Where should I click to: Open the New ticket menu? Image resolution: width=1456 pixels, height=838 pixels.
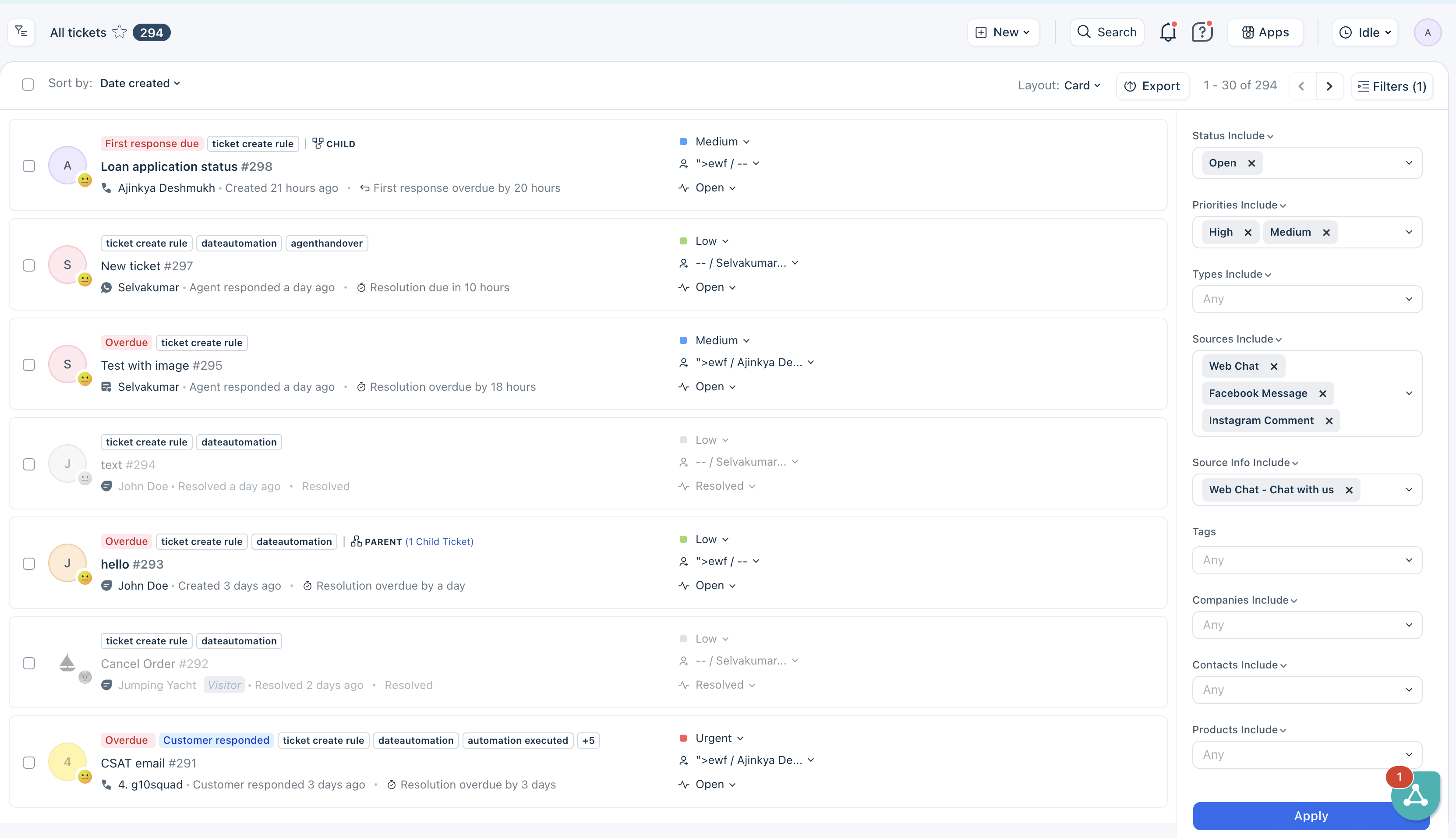(x=1003, y=32)
